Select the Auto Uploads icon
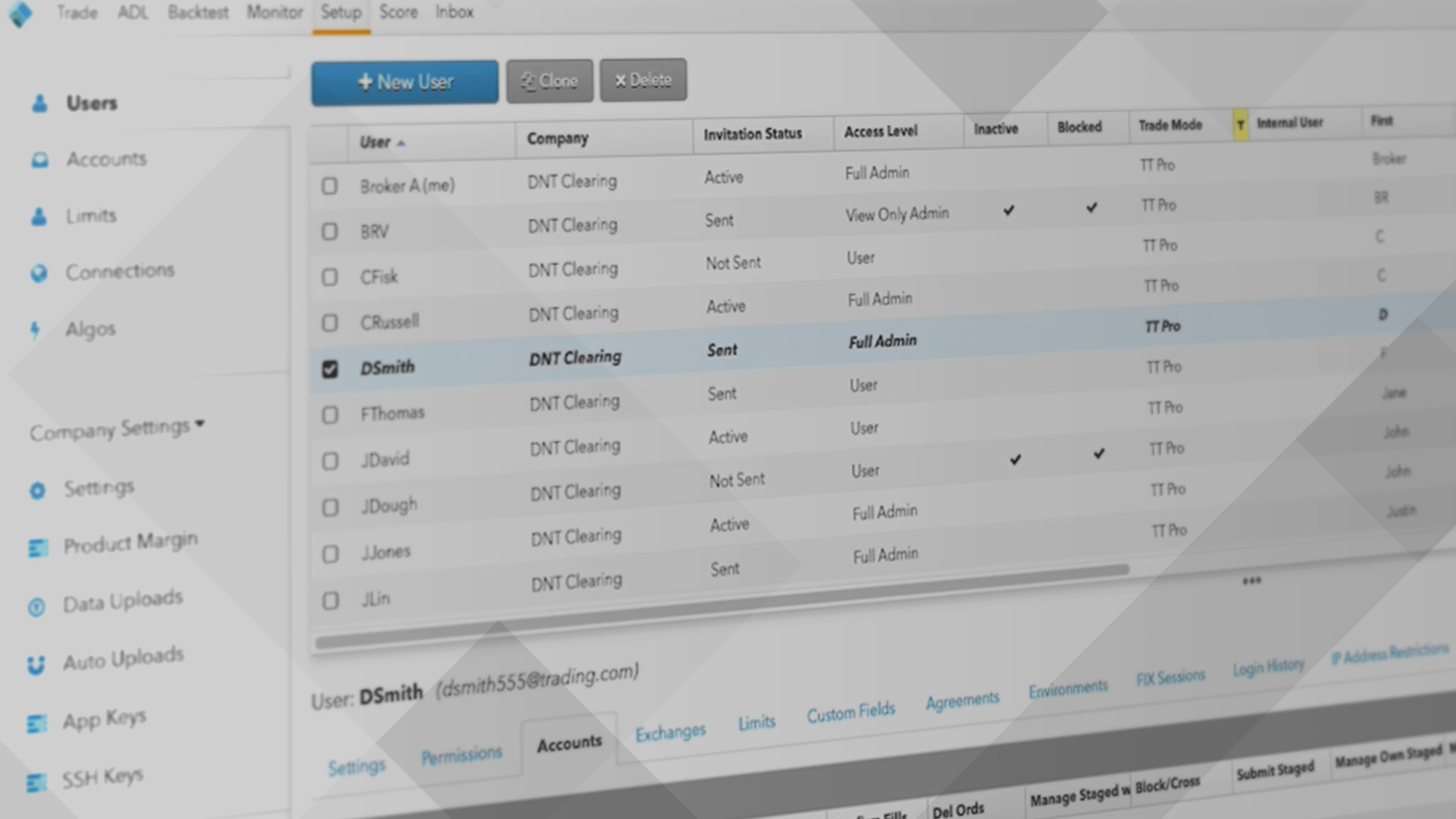Viewport: 1456px width, 819px height. [36, 665]
